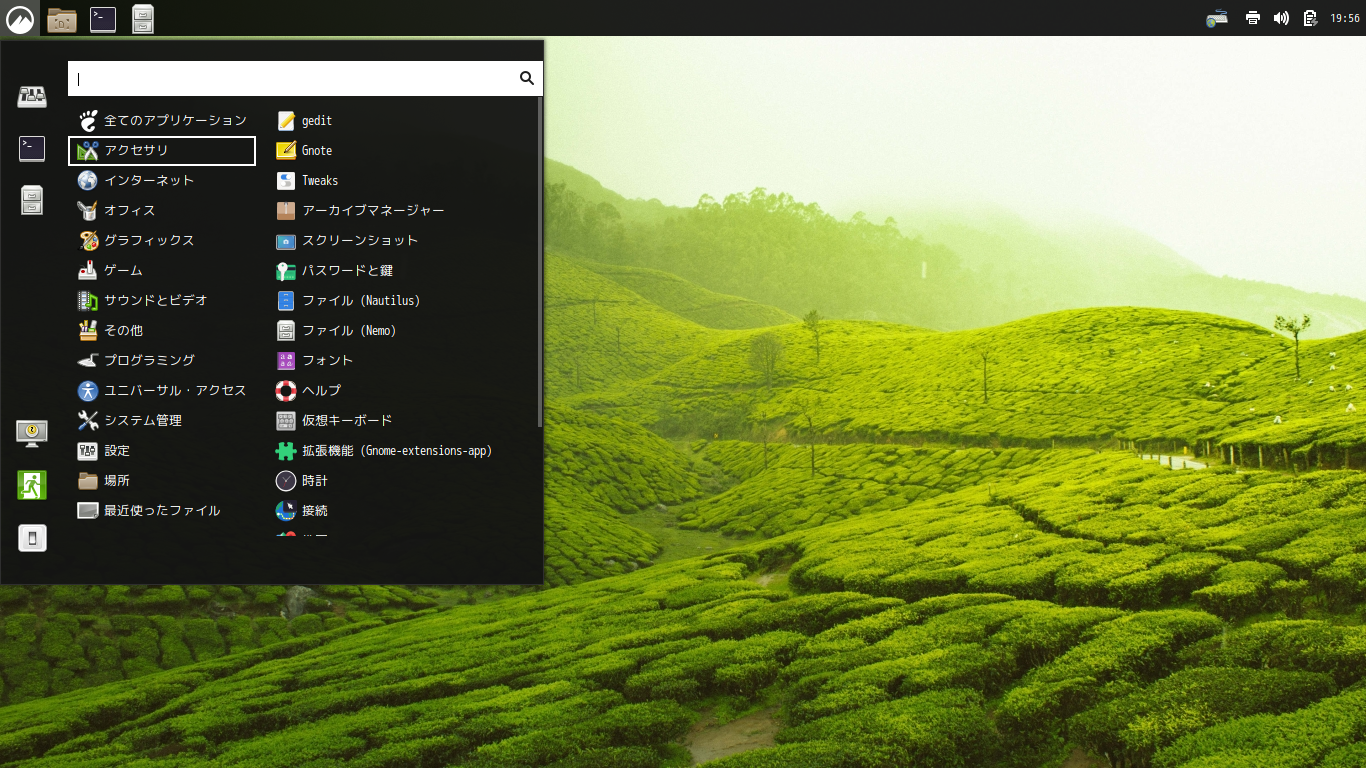Log out using the green exit icon
The width and height of the screenshot is (1366, 768).
click(32, 485)
